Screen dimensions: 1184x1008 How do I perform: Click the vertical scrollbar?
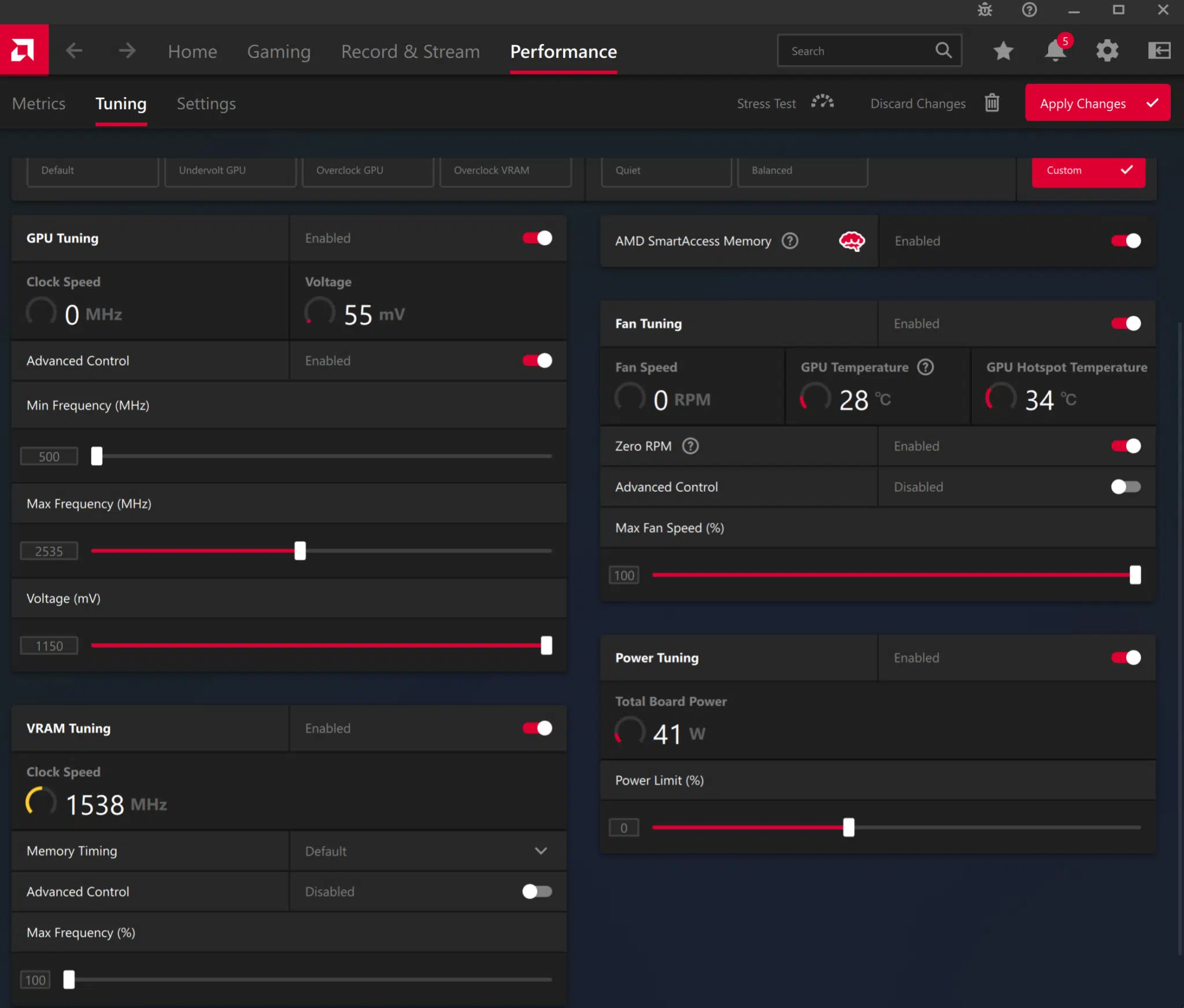point(1180,639)
